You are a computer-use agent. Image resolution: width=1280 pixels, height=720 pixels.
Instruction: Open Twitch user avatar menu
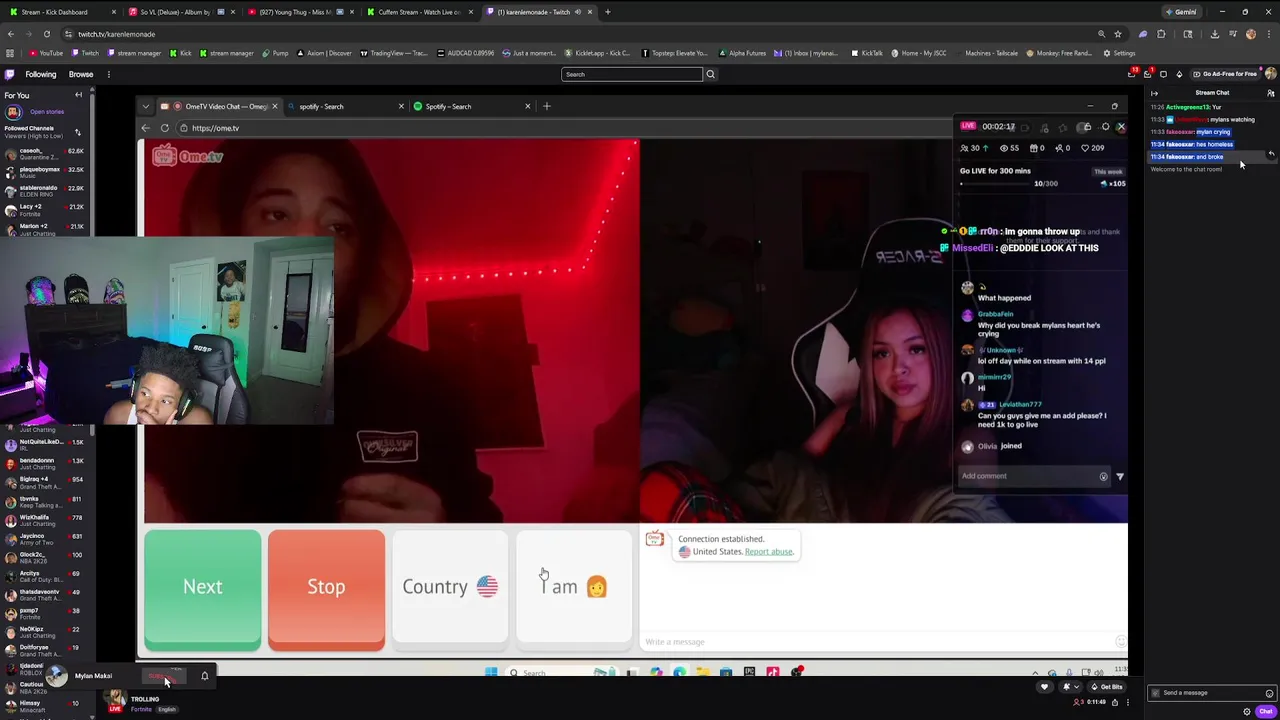point(1270,74)
